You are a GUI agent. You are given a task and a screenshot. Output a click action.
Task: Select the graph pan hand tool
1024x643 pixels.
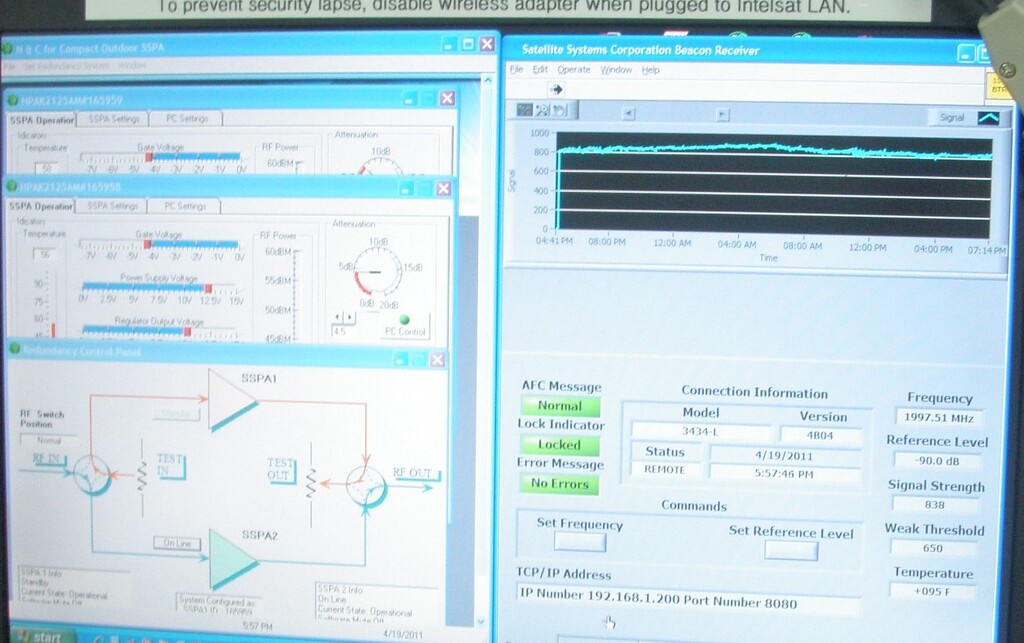[559, 110]
